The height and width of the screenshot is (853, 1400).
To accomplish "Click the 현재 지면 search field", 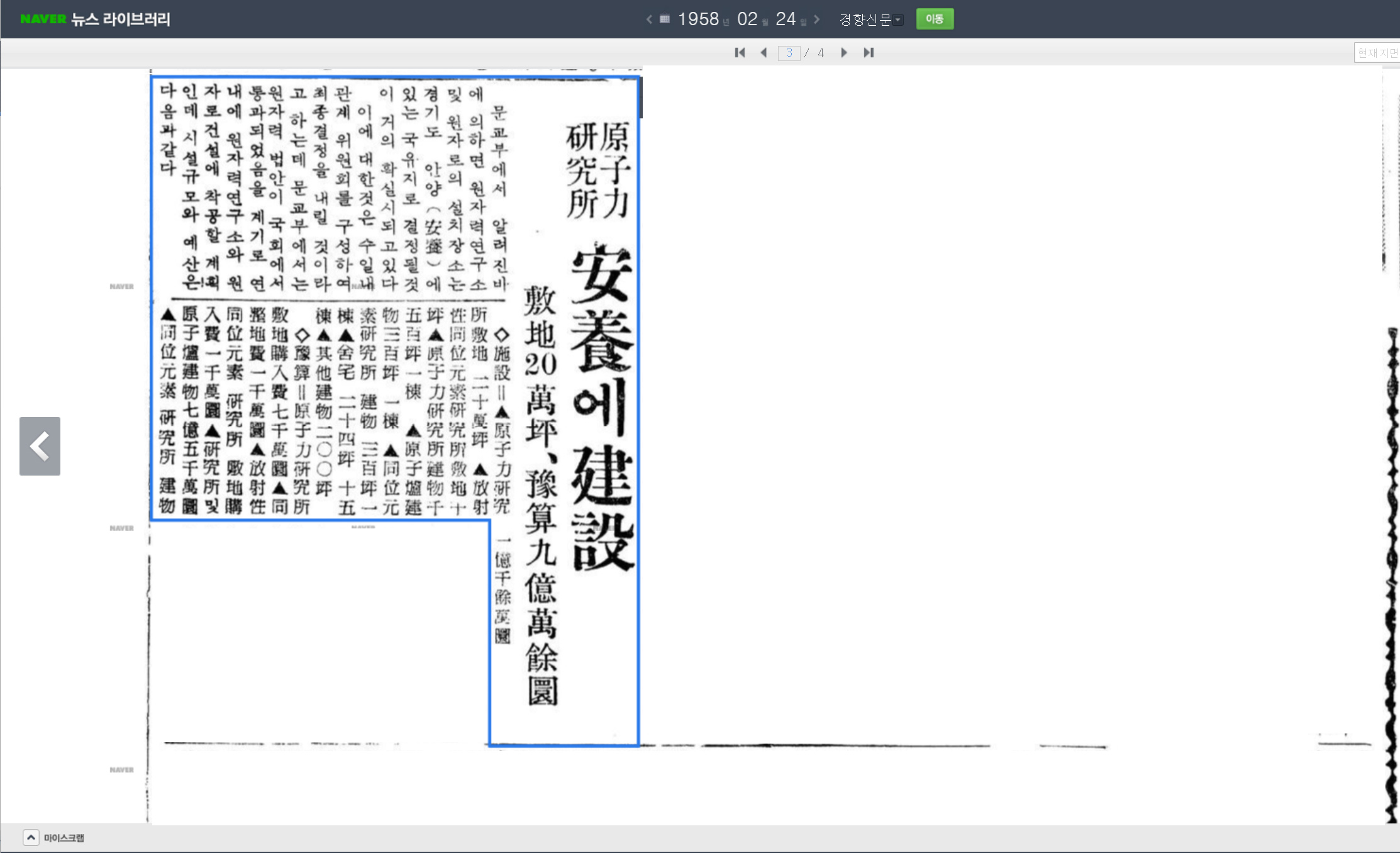I will (1376, 53).
